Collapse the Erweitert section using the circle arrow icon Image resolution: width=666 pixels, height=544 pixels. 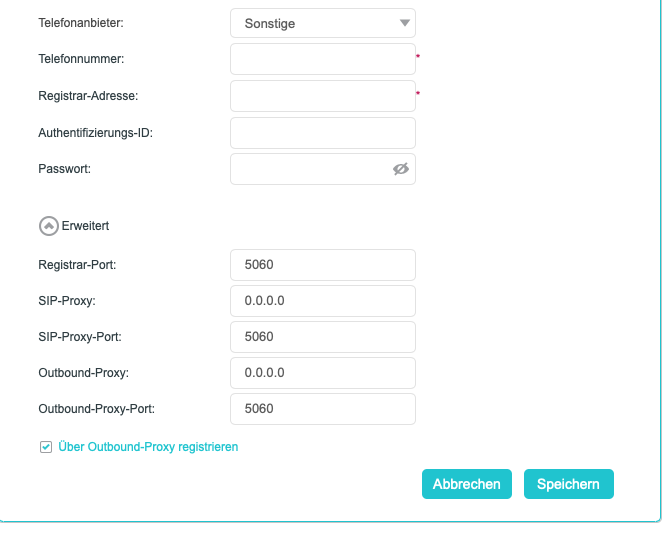click(x=48, y=226)
